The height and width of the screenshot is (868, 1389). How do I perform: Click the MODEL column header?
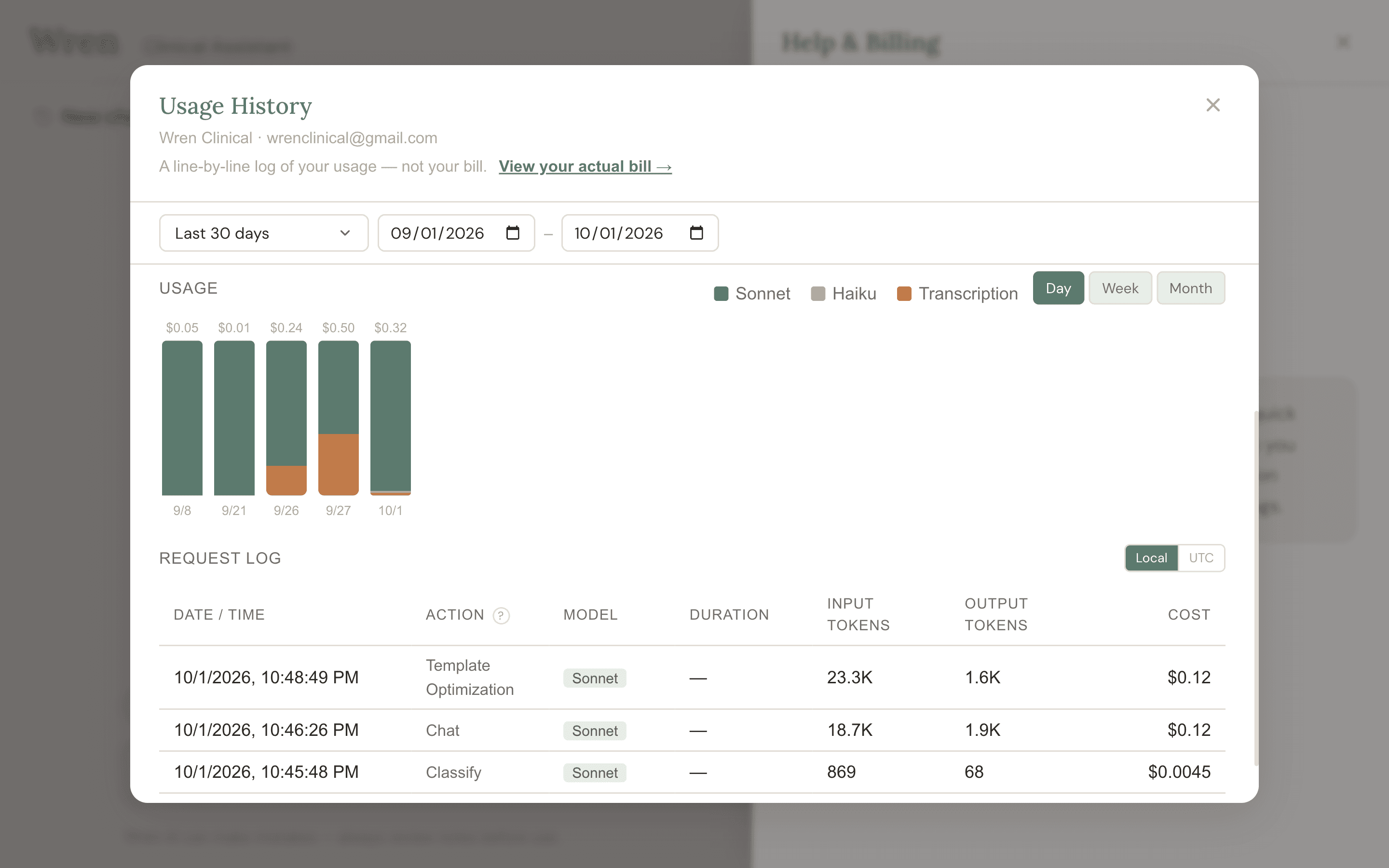click(591, 615)
